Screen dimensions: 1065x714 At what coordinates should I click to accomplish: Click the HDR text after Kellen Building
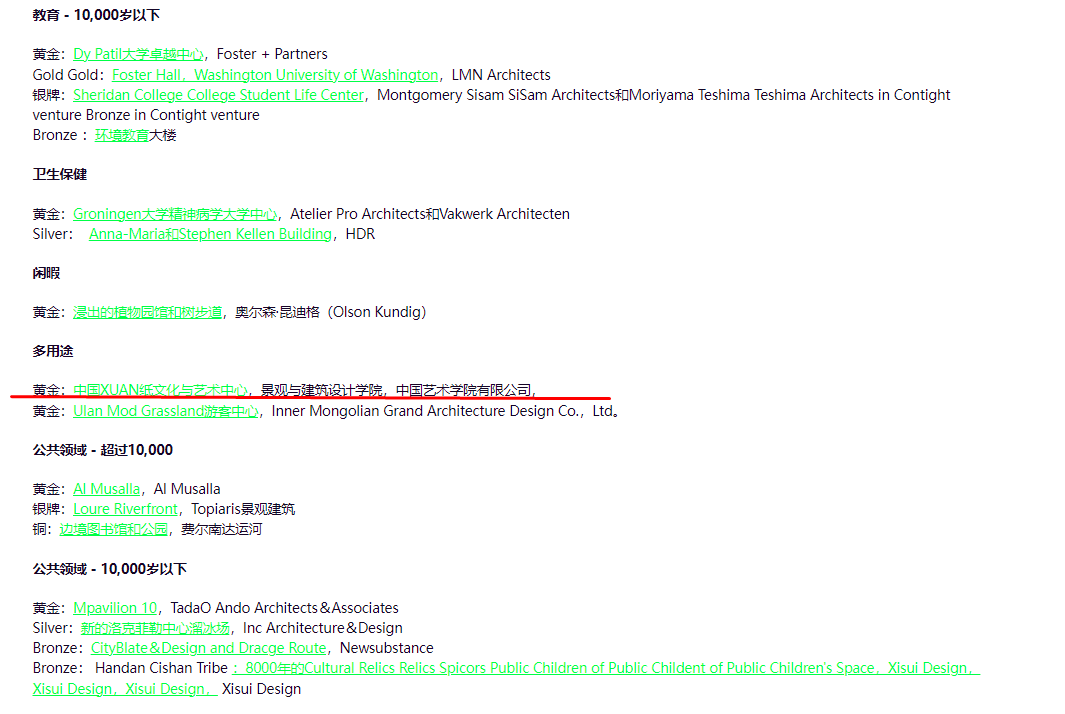click(x=360, y=234)
